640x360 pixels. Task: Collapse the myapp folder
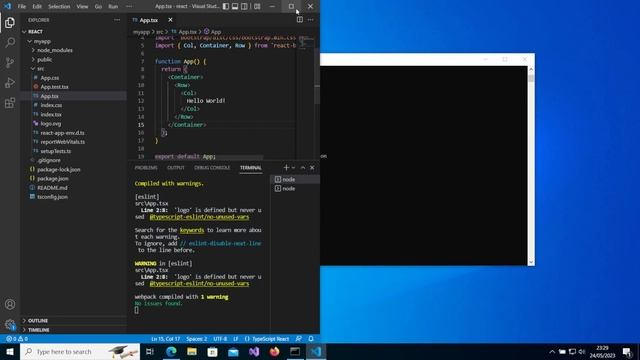coord(73,41)
